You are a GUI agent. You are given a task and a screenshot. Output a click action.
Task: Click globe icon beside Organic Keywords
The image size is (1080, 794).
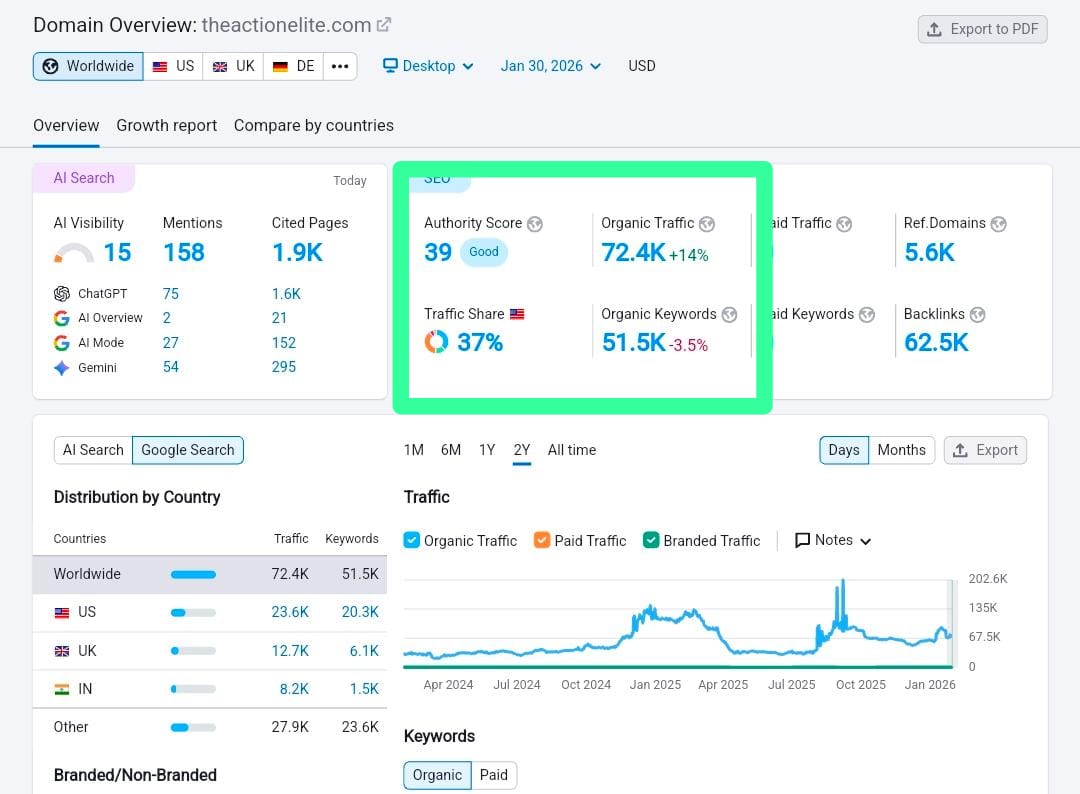(729, 315)
